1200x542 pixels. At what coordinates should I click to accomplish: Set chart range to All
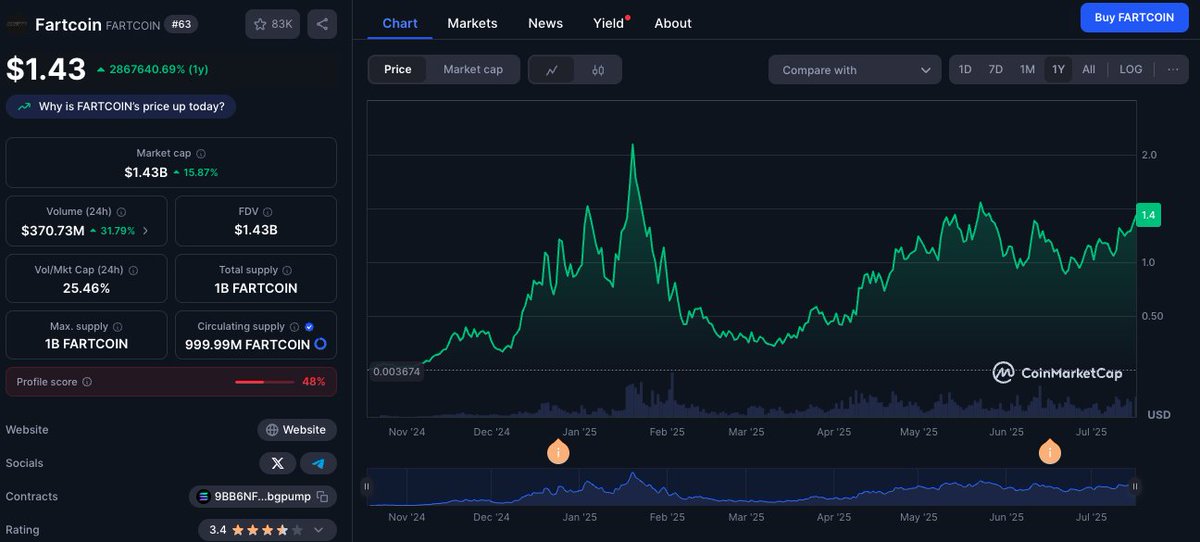tap(1089, 69)
